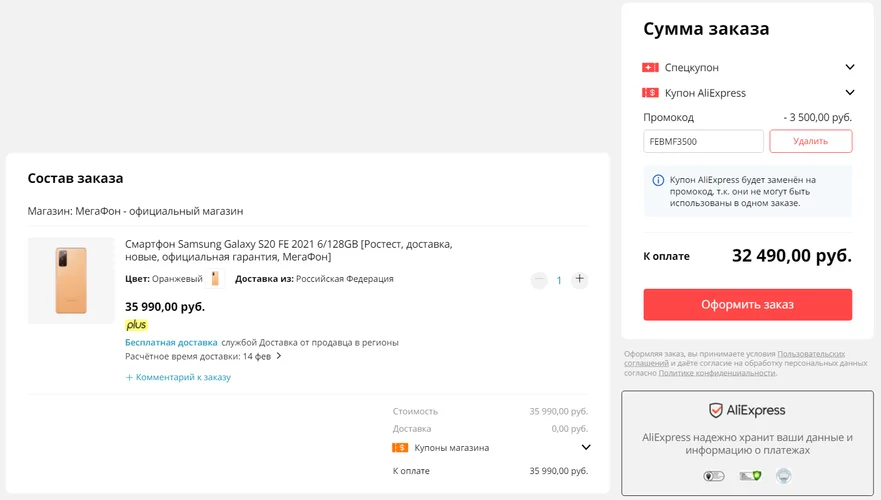Click the round blue certification badge

783,476
